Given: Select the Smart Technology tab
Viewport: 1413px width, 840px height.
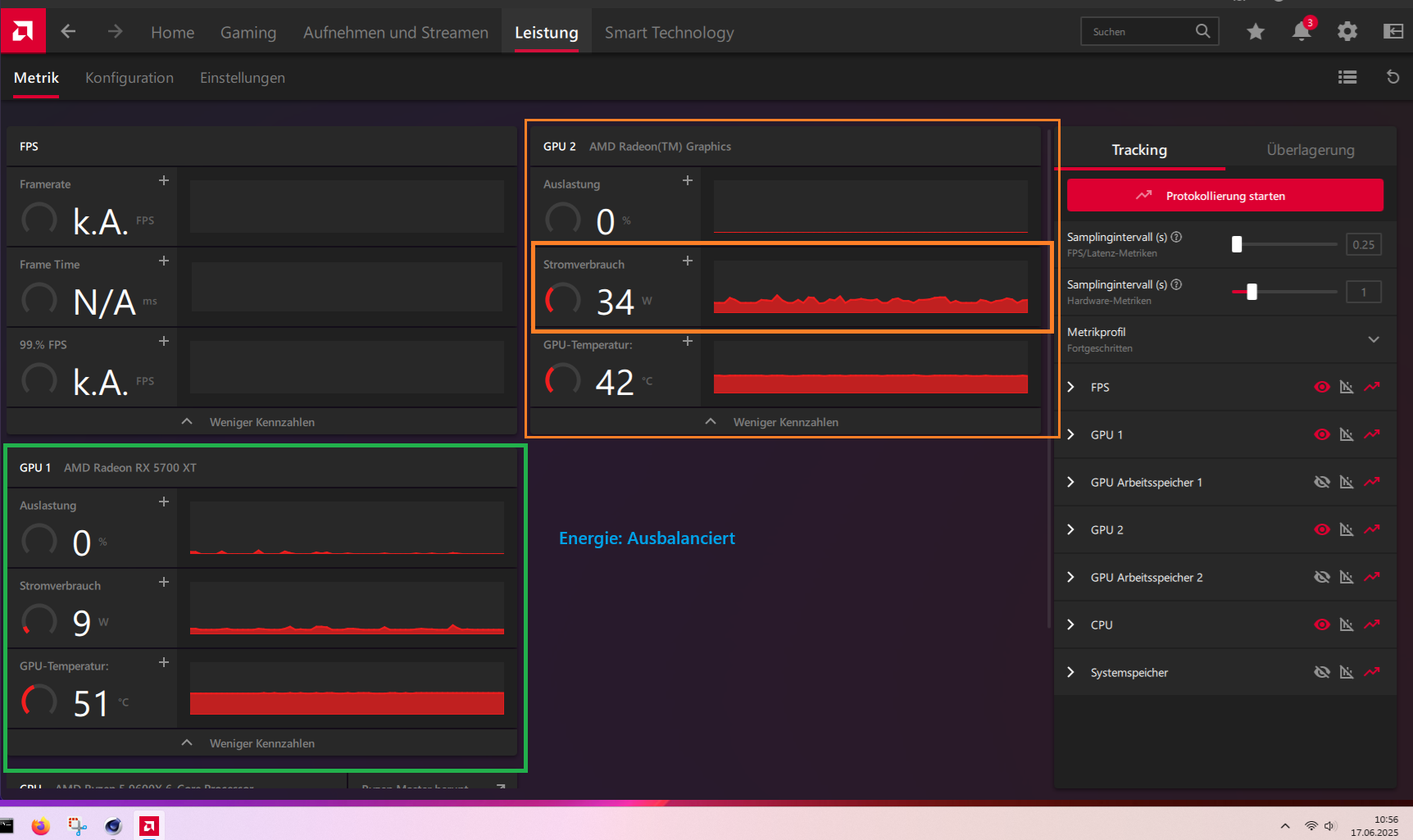Looking at the screenshot, I should (670, 32).
